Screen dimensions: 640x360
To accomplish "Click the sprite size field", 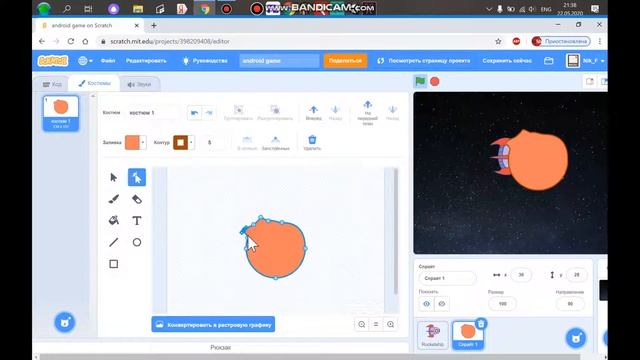I will tap(502, 304).
